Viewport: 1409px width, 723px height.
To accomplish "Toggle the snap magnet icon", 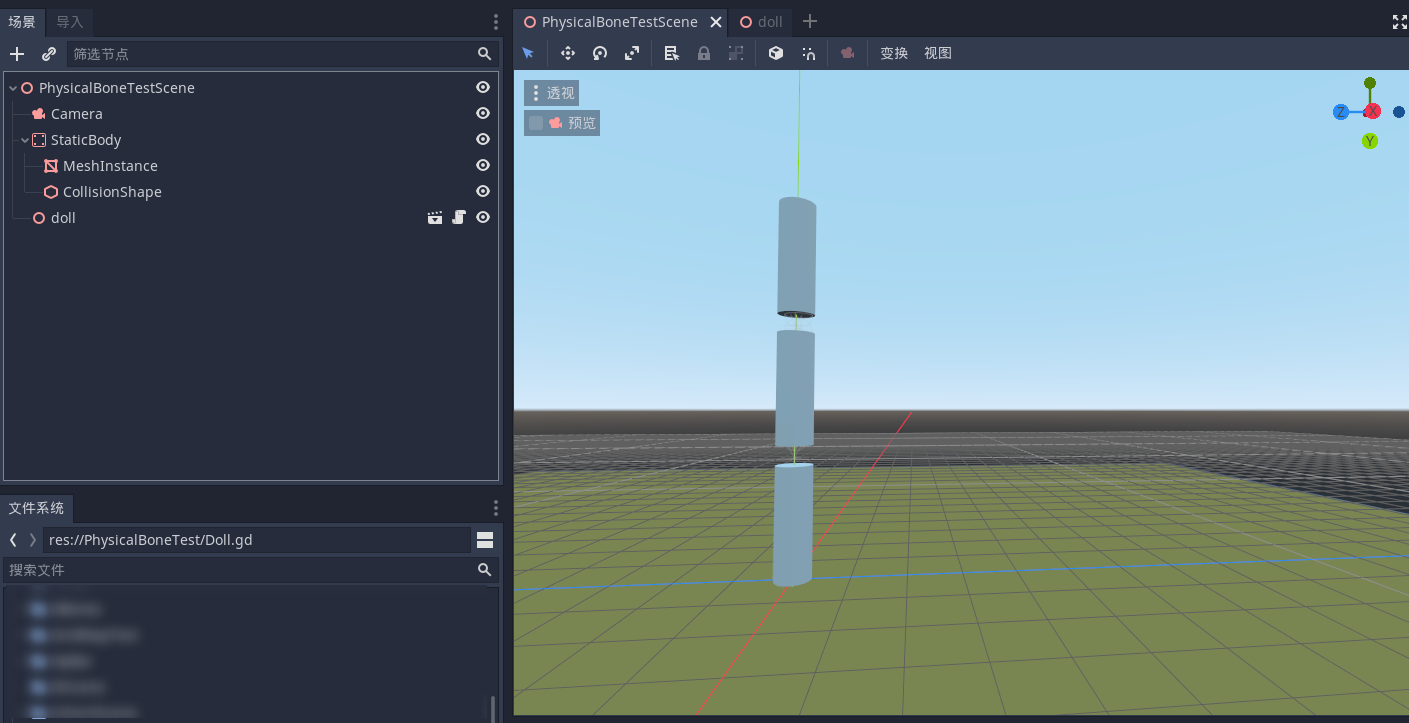I will pyautogui.click(x=808, y=53).
